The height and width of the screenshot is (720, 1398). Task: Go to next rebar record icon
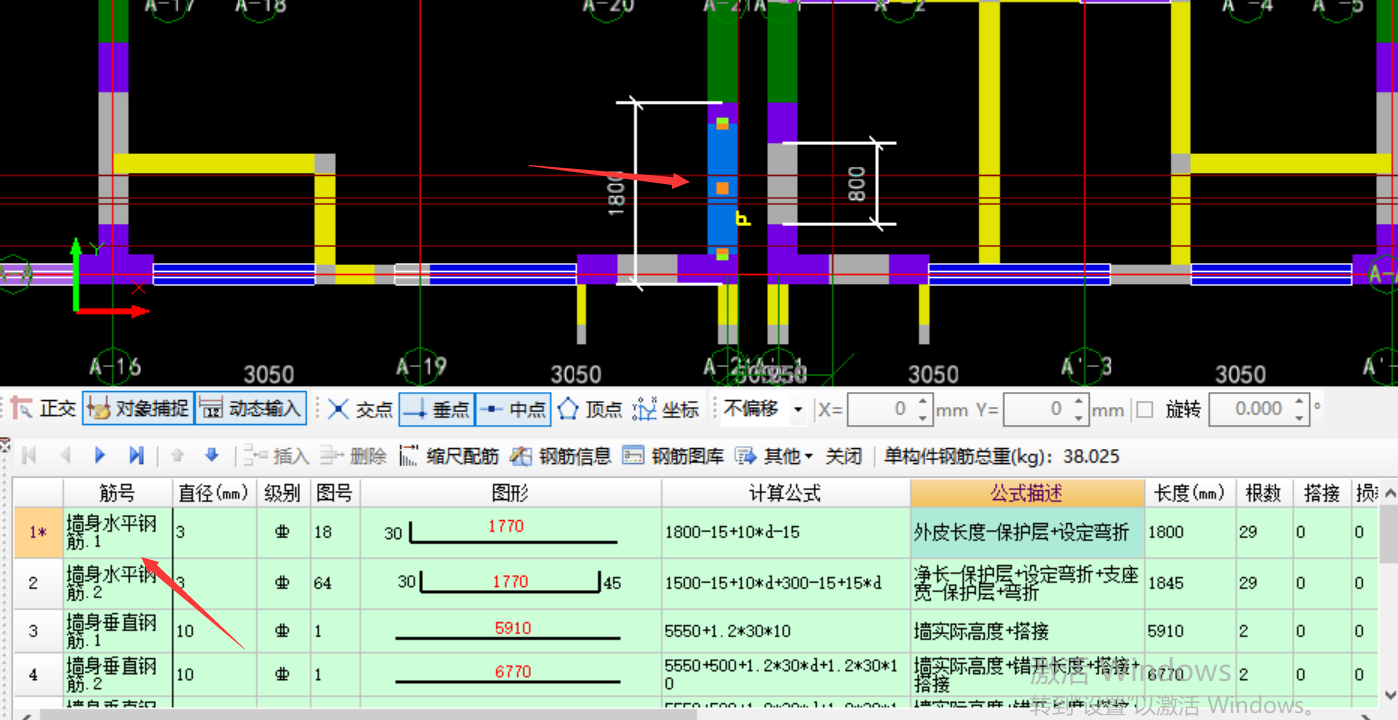pyautogui.click(x=100, y=456)
